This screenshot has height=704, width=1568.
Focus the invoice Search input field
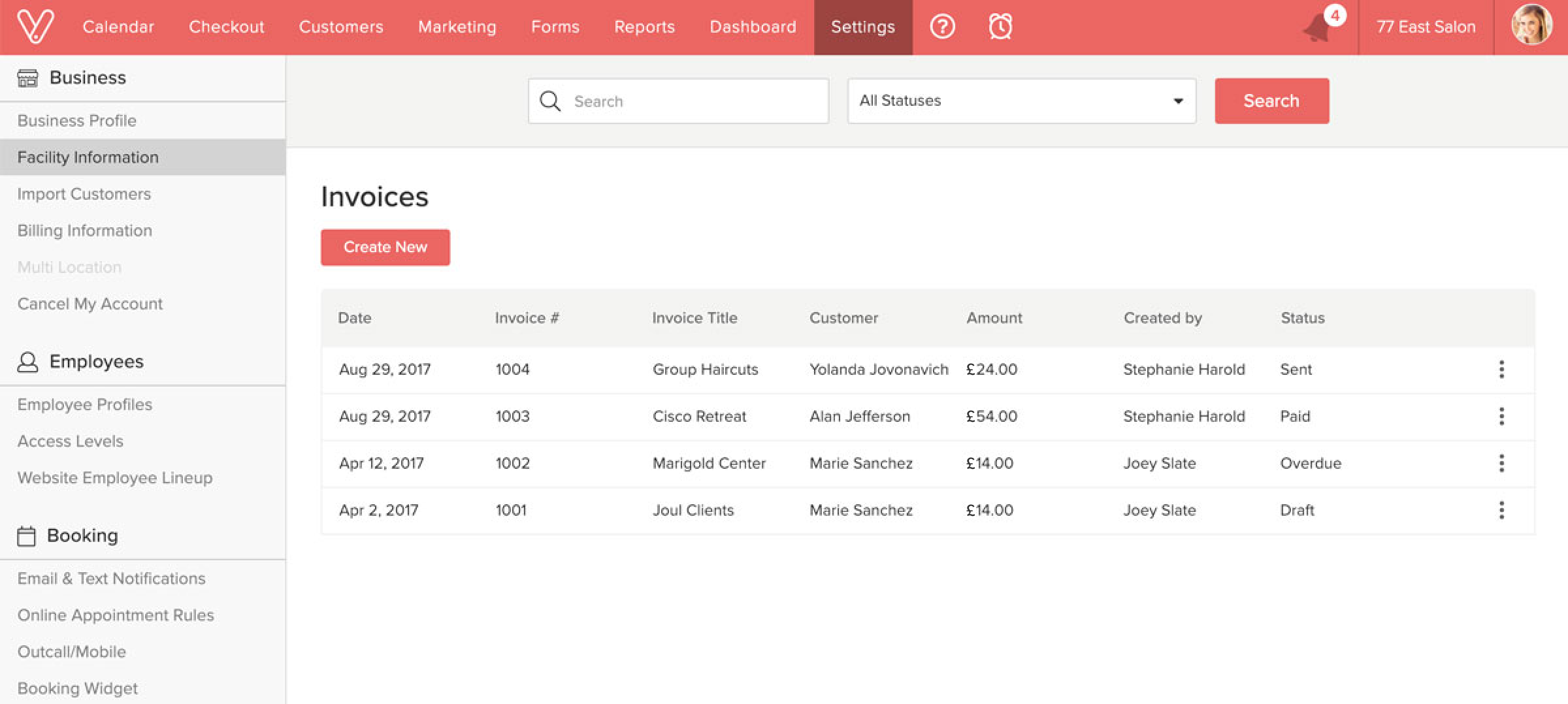pyautogui.click(x=693, y=101)
